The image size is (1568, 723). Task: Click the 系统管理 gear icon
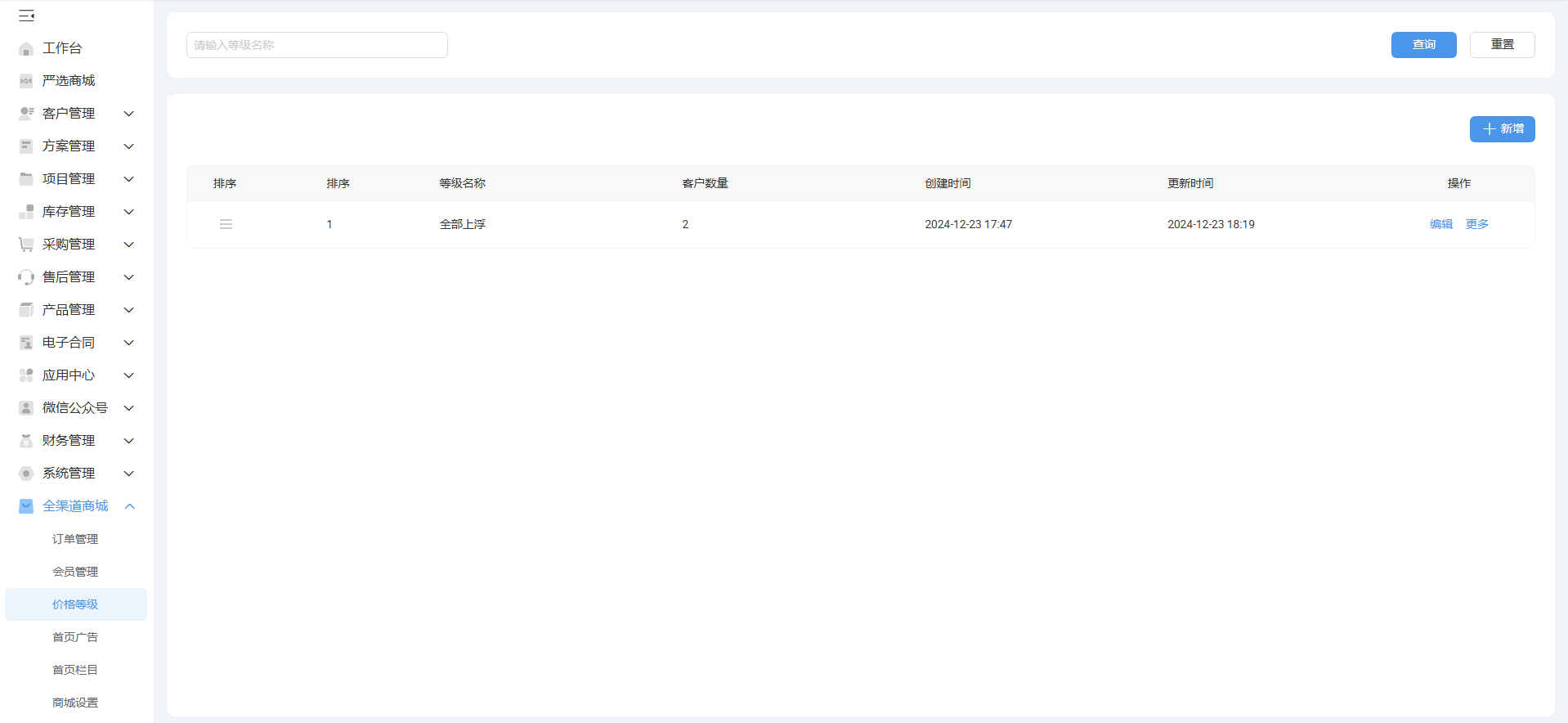pos(26,474)
